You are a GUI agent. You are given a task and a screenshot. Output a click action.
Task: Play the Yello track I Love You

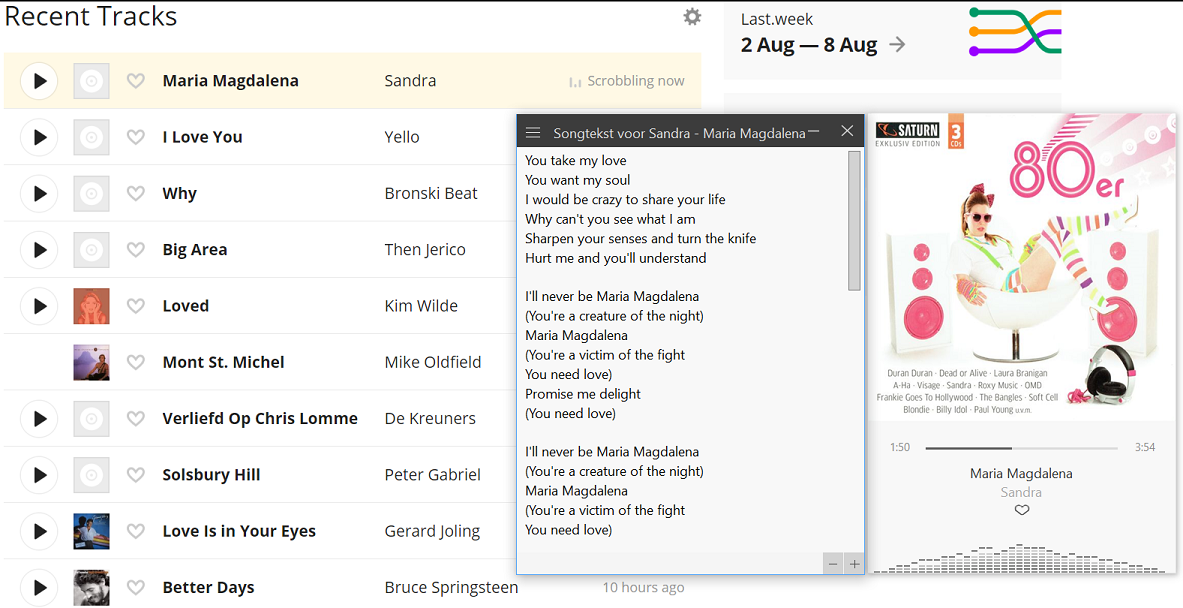click(x=39, y=137)
